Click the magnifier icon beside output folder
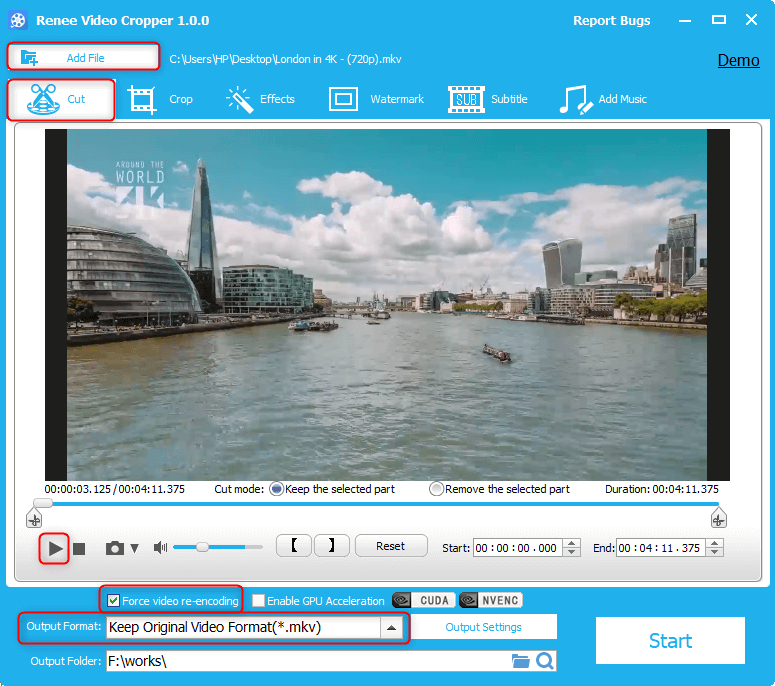Image resolution: width=775 pixels, height=686 pixels. (545, 661)
